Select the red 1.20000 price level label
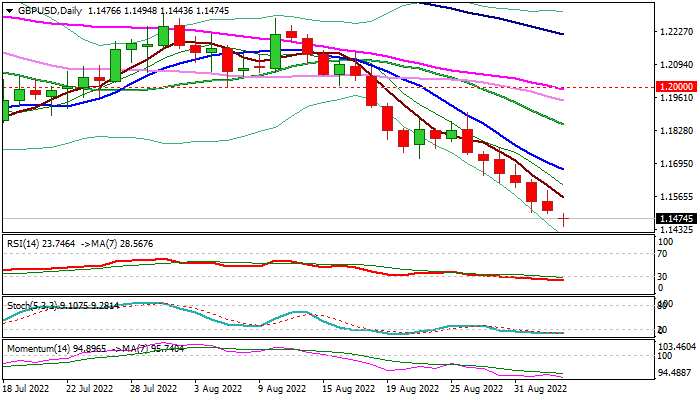The image size is (700, 400). click(677, 87)
